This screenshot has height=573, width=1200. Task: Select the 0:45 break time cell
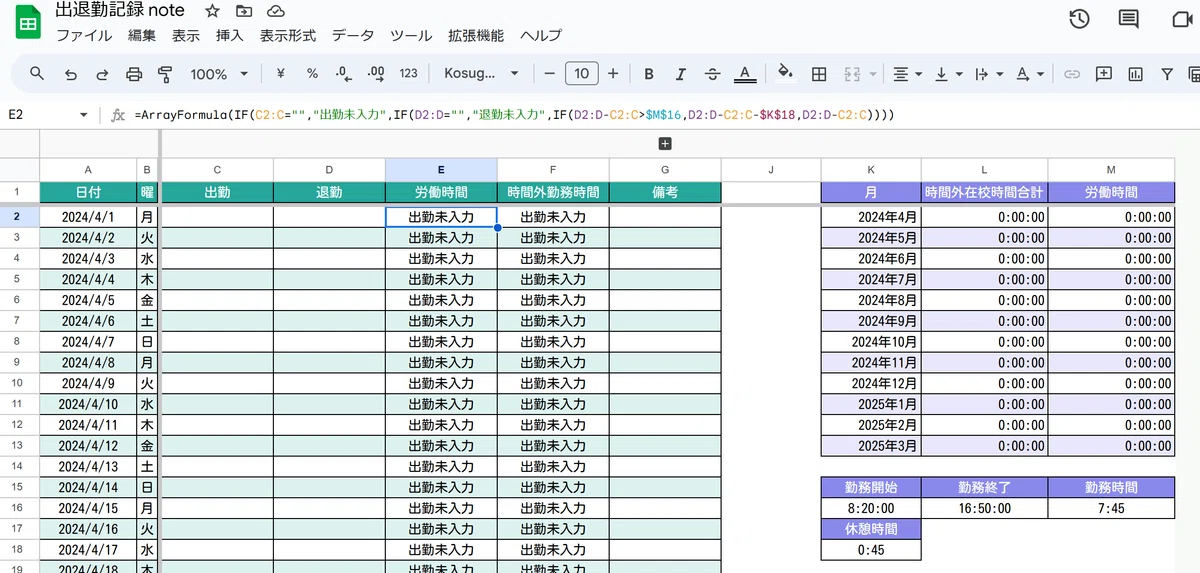[x=871, y=550]
